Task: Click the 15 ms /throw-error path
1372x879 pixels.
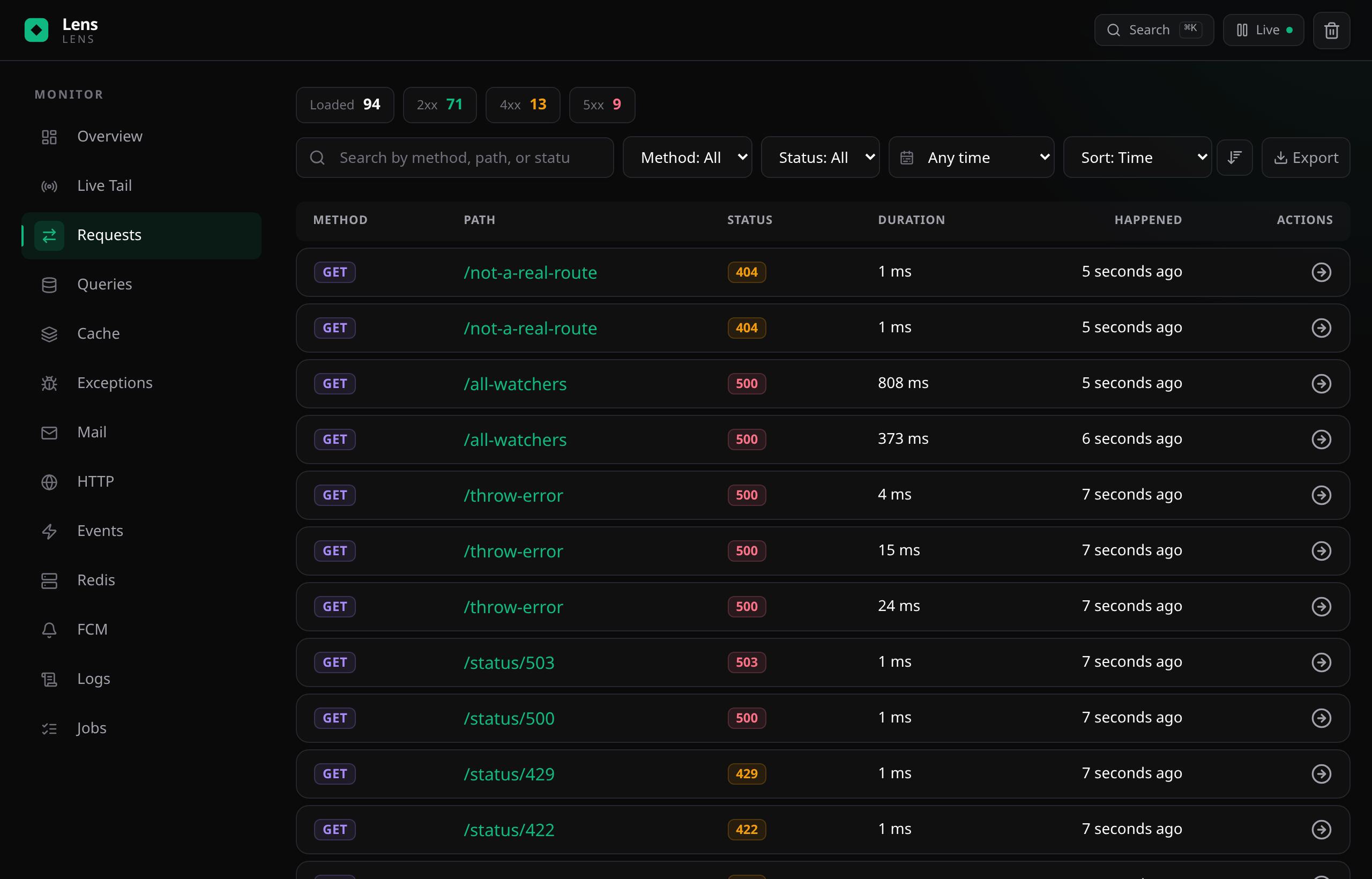Action: coord(513,552)
